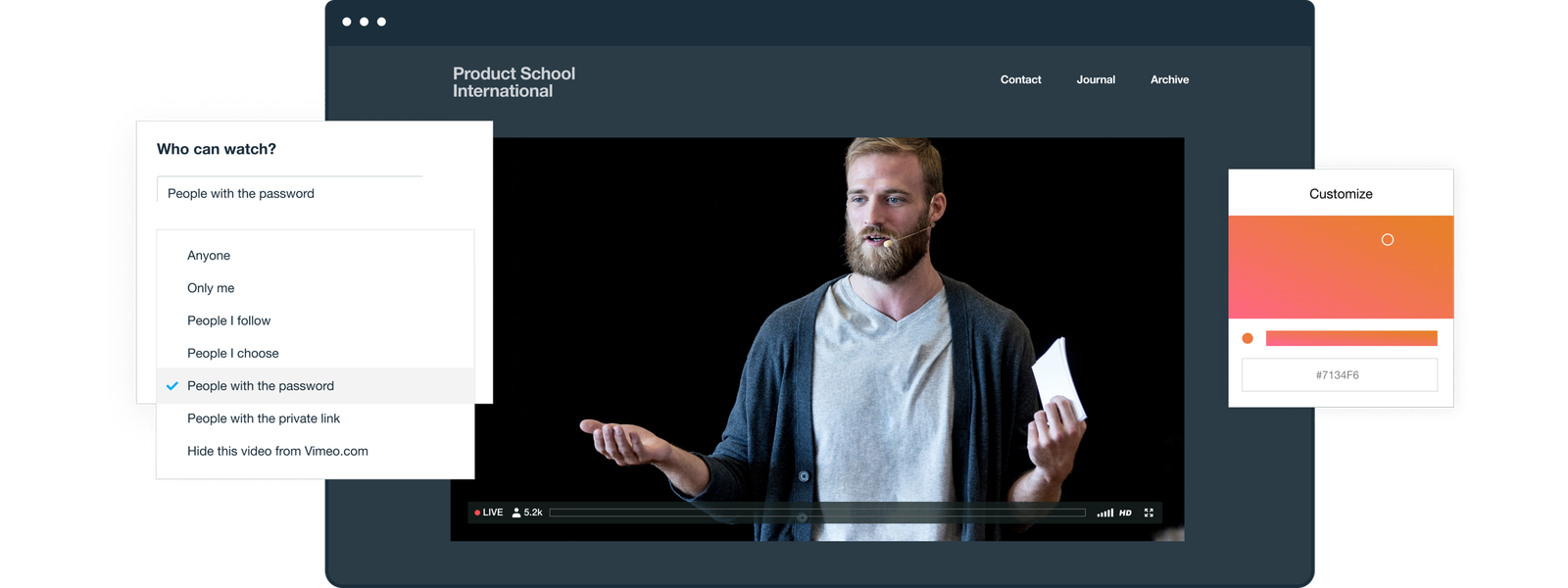Click the color picker circle handle
The width and height of the screenshot is (1568, 588).
click(1387, 240)
